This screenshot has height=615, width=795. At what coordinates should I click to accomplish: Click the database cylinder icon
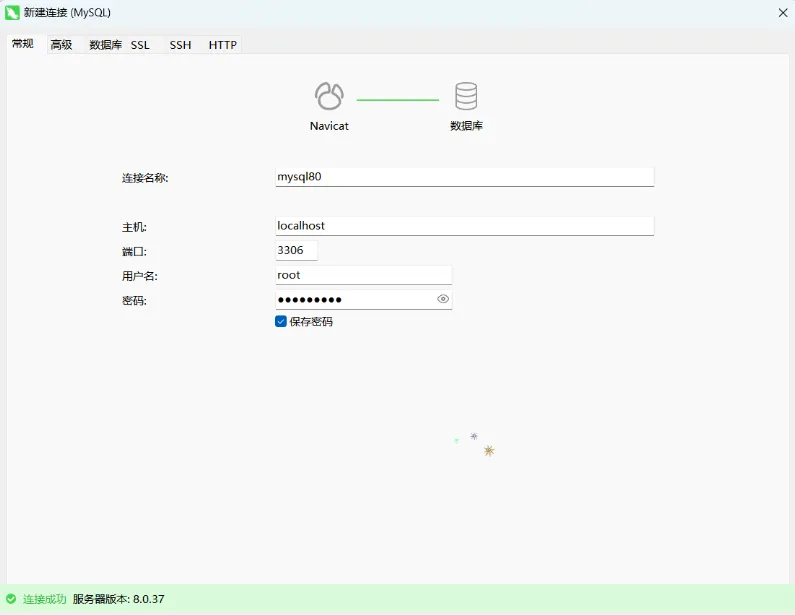tap(466, 96)
